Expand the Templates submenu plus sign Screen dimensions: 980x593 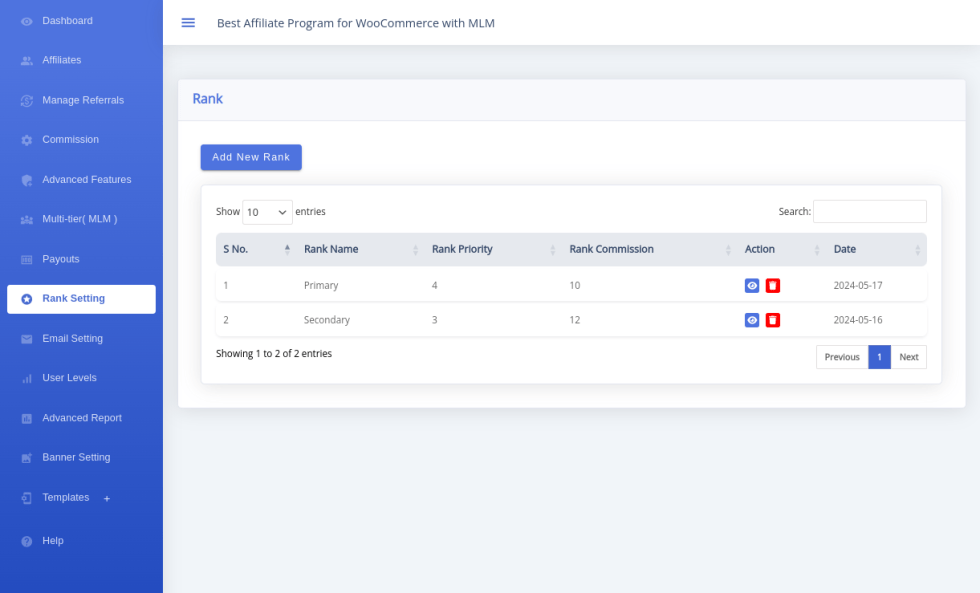107,498
